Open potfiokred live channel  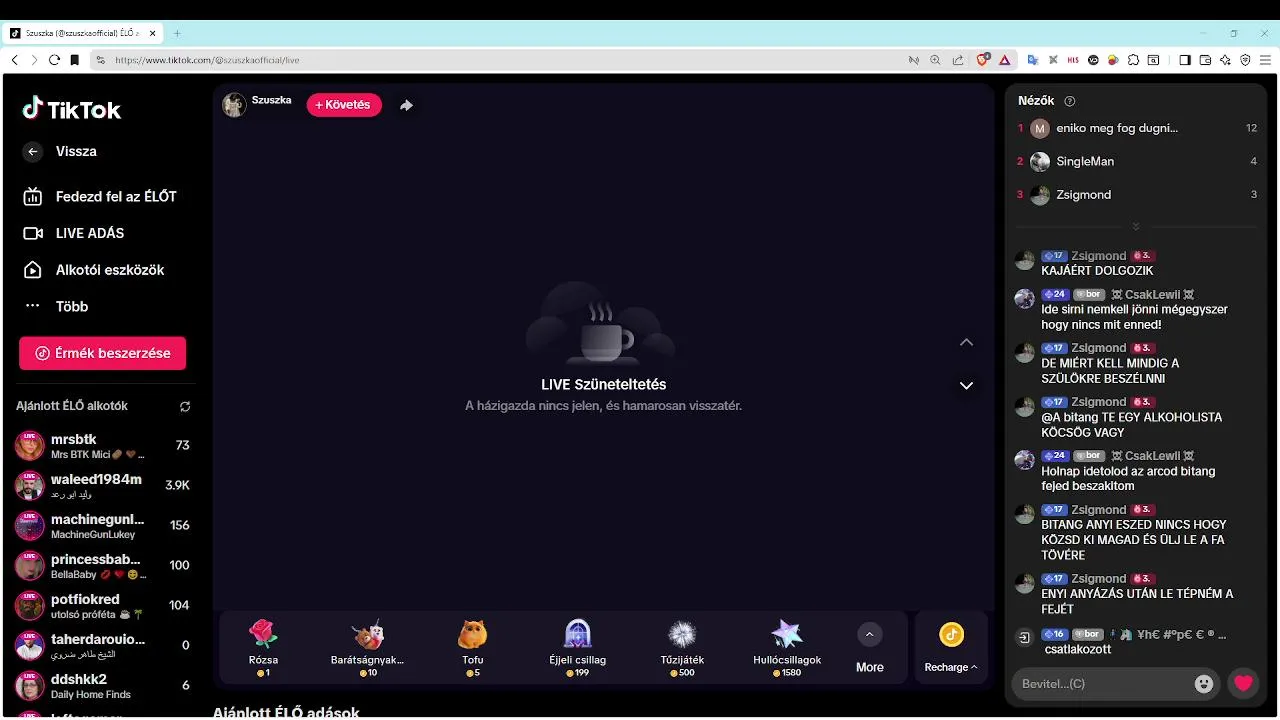pyautogui.click(x=102, y=606)
